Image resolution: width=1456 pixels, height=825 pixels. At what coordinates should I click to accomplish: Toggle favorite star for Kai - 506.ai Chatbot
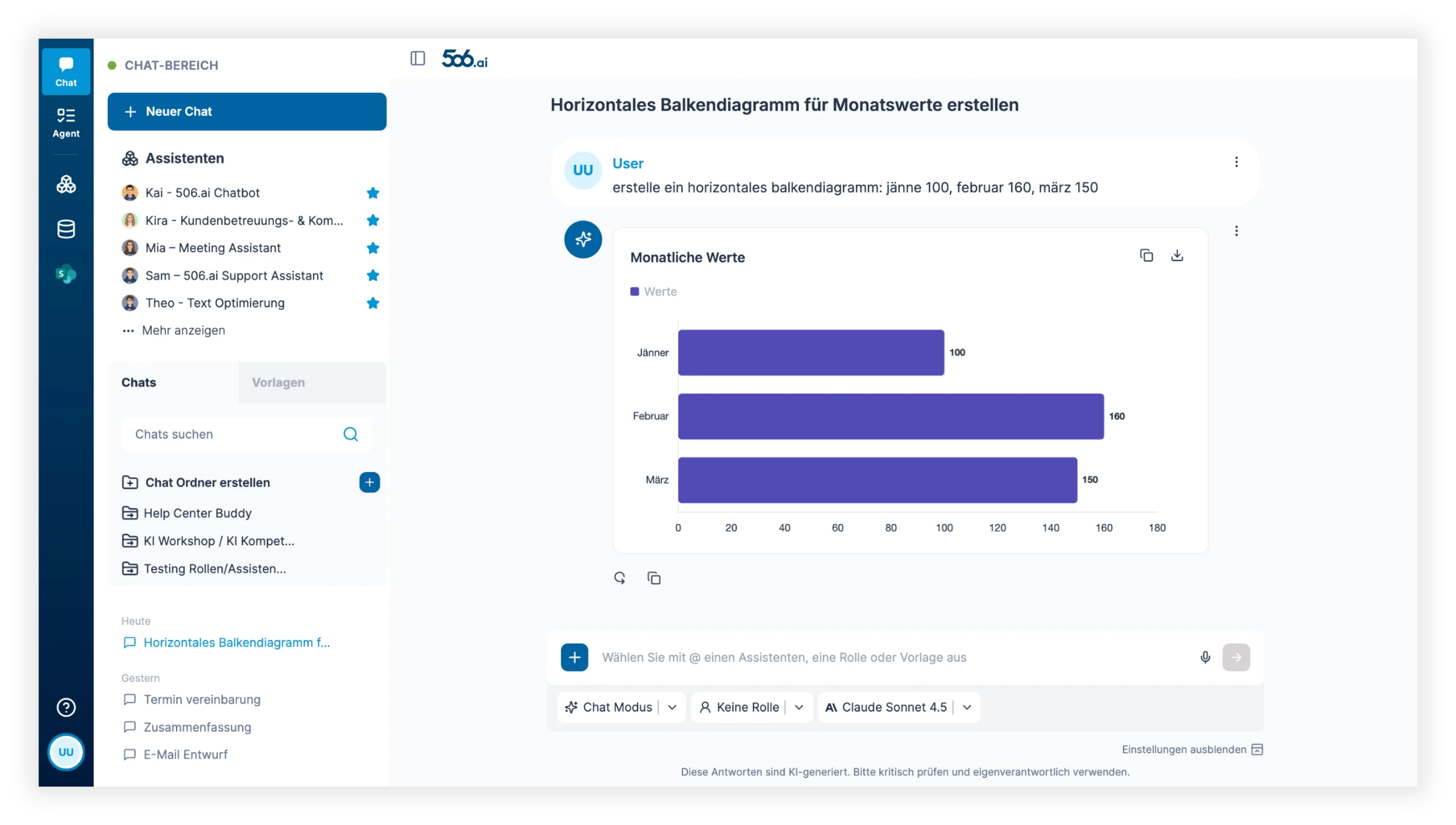(373, 193)
